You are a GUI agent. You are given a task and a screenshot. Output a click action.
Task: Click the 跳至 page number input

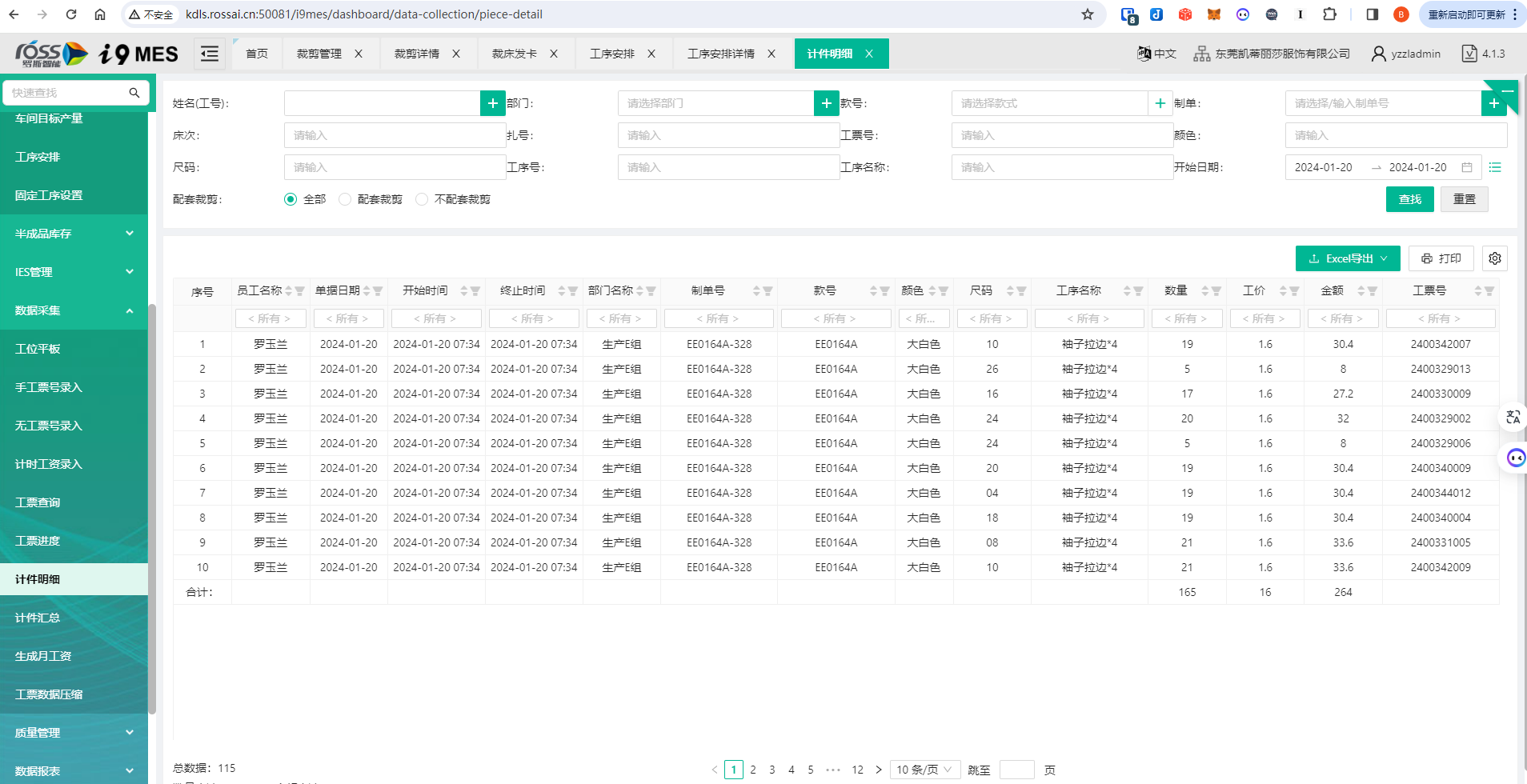pos(1017,770)
